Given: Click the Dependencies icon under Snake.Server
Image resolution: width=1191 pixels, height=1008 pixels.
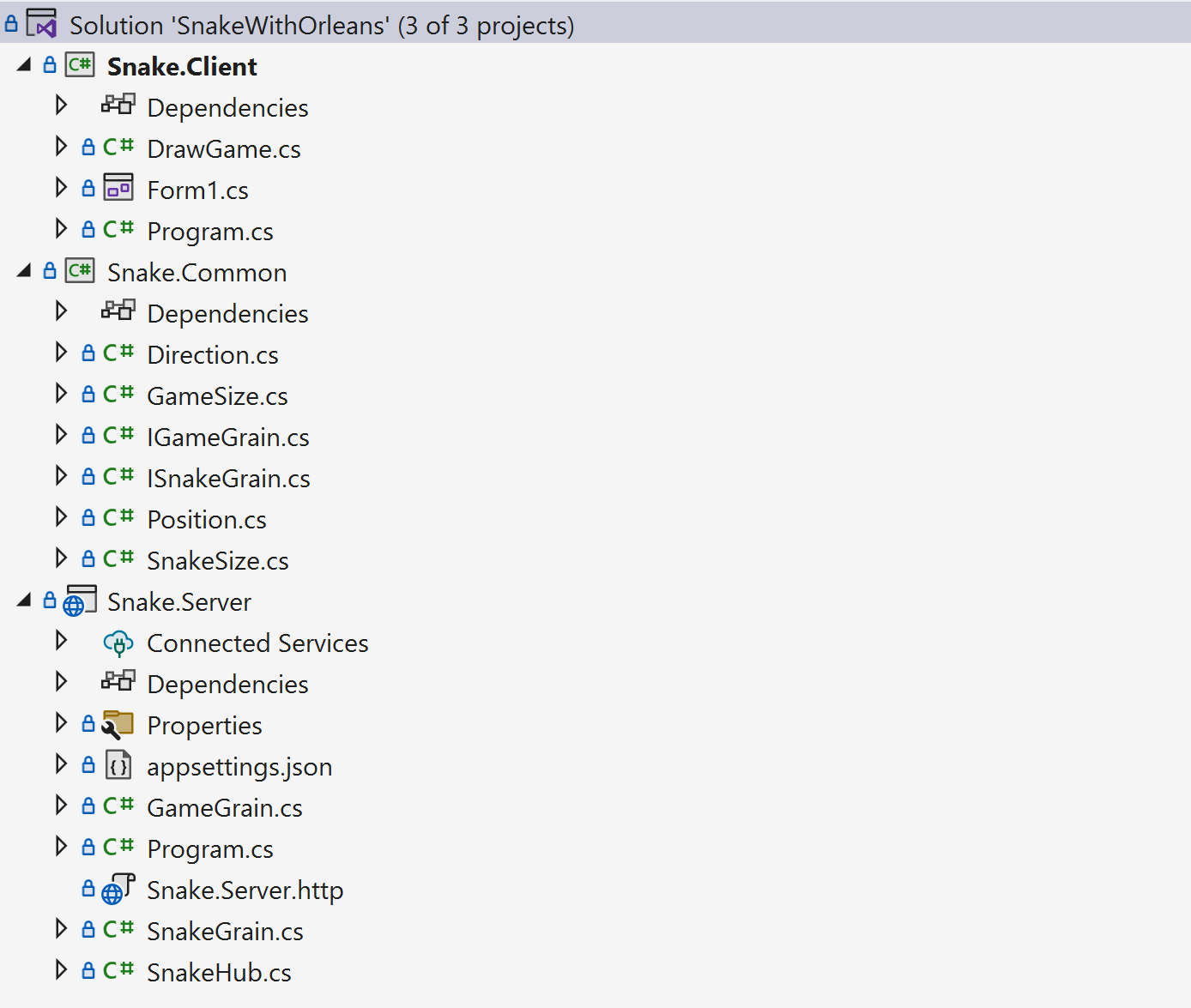Looking at the screenshot, I should (118, 682).
